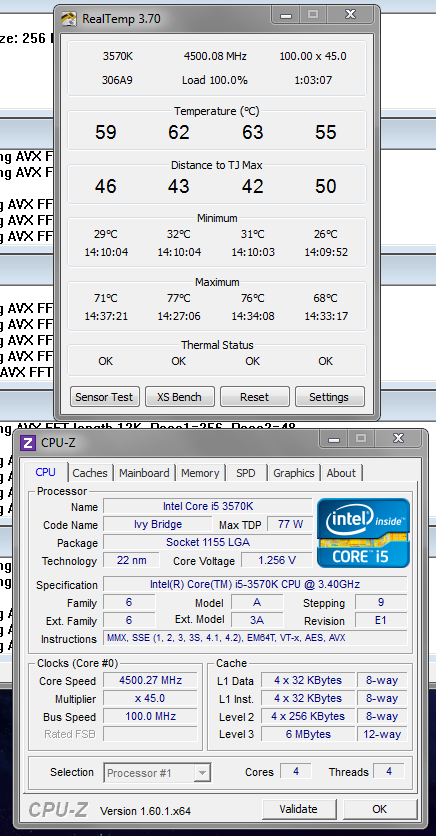This screenshot has width=436, height=836.
Task: Click the 100.00 x 45.0 multiplier reading
Action: 313,56
